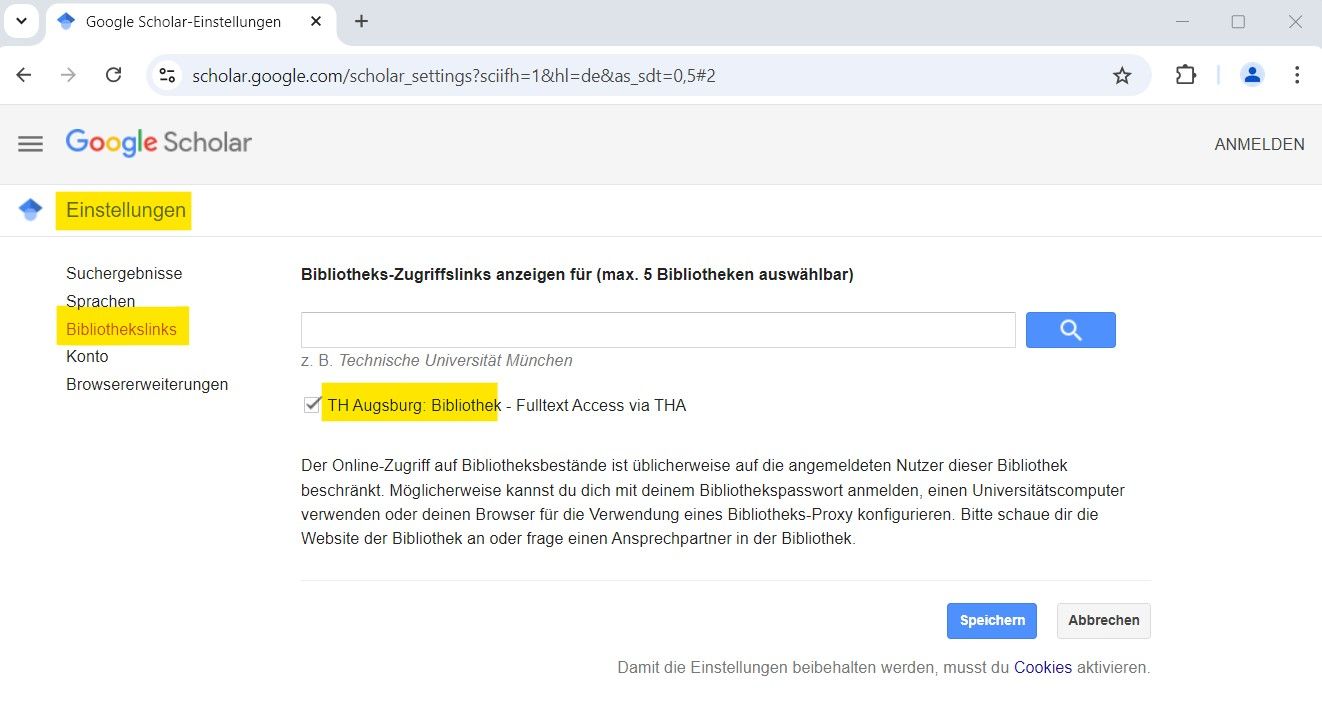Uncheck the TH Augsburg Bibliothek checkbox
The image size is (1322, 707).
tap(311, 404)
